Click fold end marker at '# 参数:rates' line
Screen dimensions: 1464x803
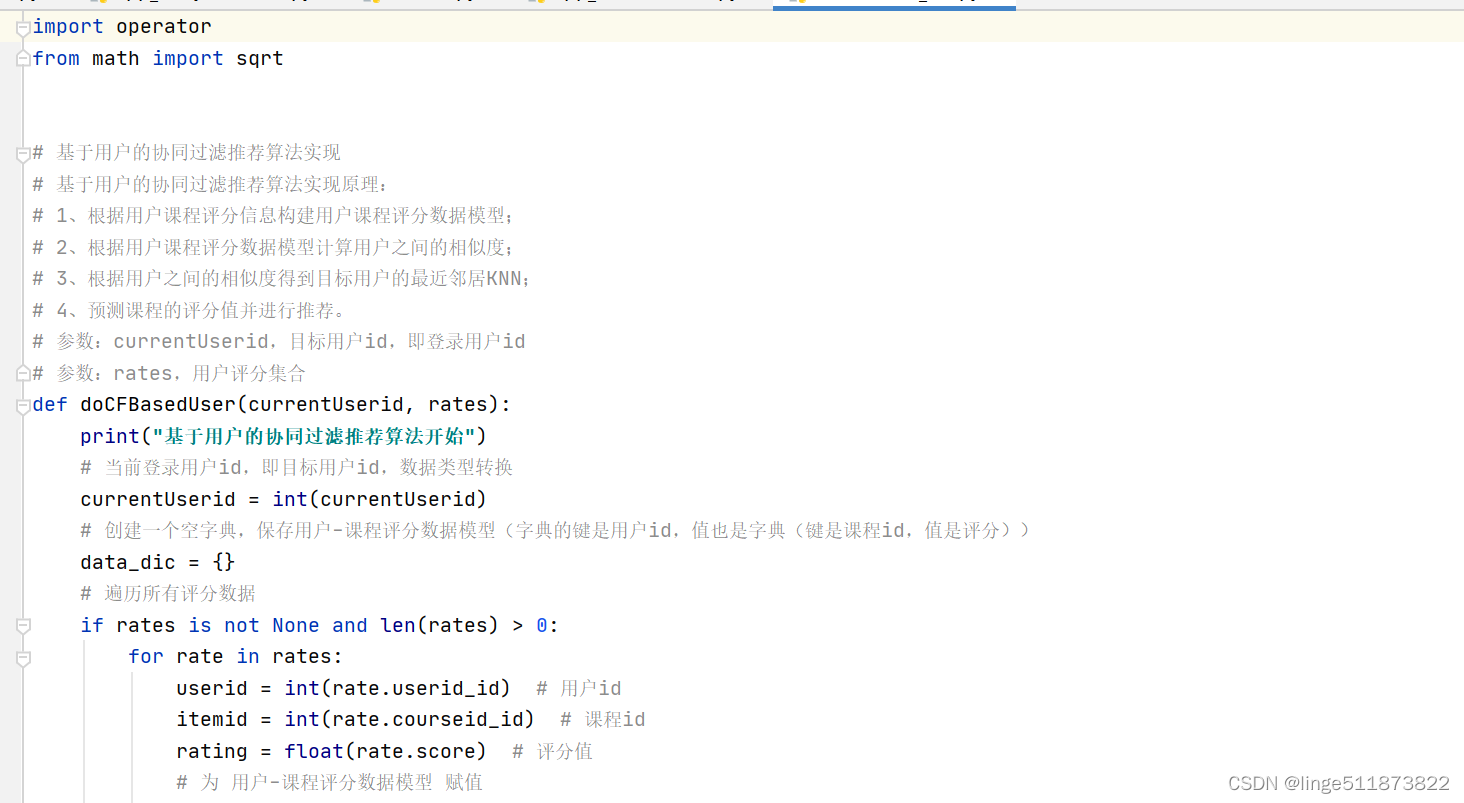click(x=23, y=374)
